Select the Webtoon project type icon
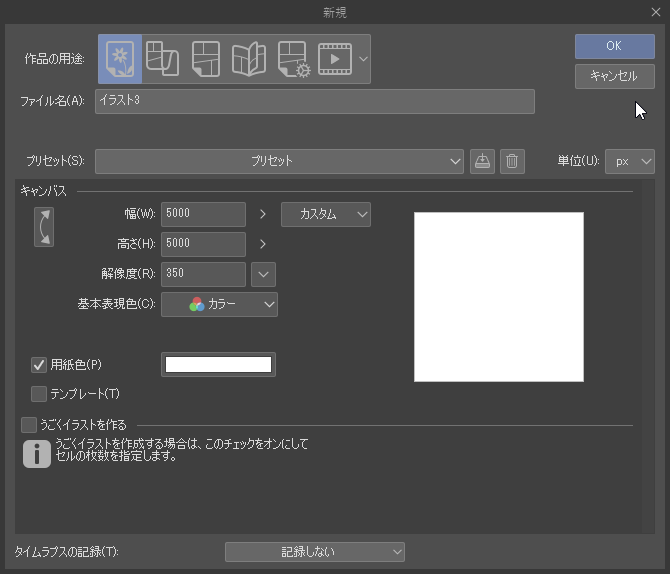670x574 pixels. (163, 58)
